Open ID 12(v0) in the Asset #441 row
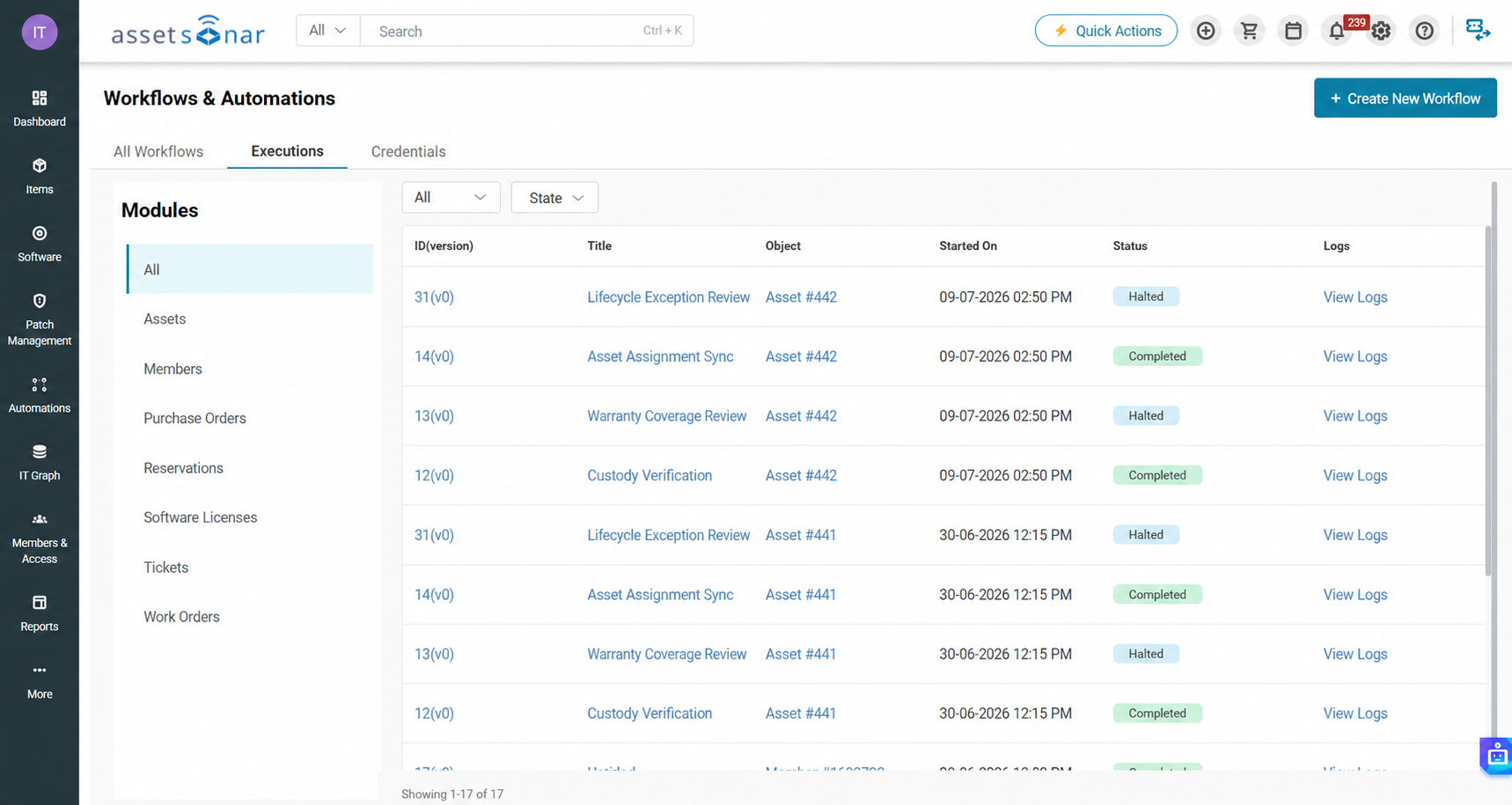 (x=434, y=714)
